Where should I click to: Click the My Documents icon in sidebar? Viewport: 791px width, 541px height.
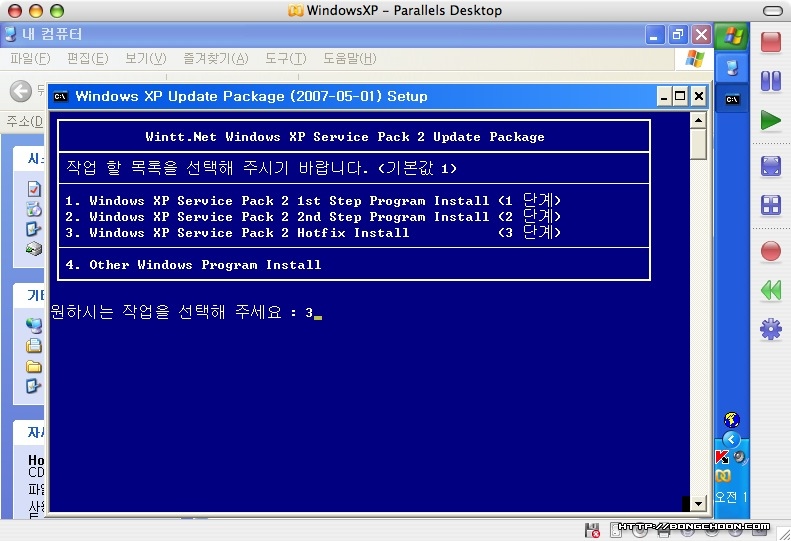[34, 346]
